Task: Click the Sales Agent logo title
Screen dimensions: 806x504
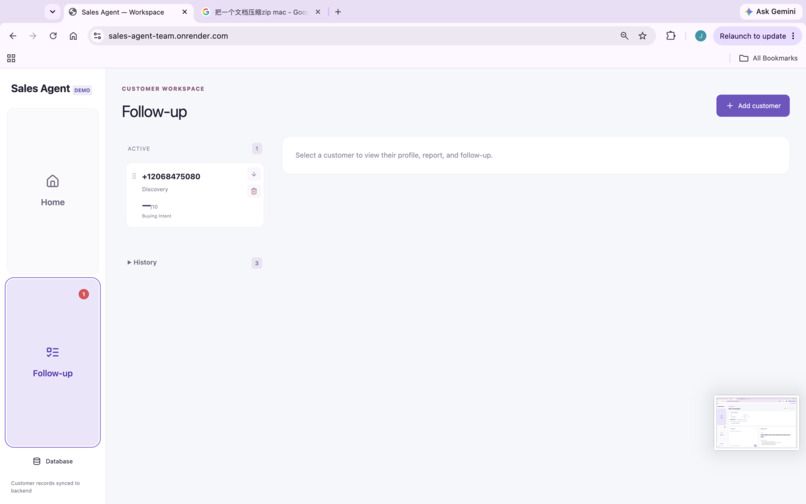Action: pos(40,88)
